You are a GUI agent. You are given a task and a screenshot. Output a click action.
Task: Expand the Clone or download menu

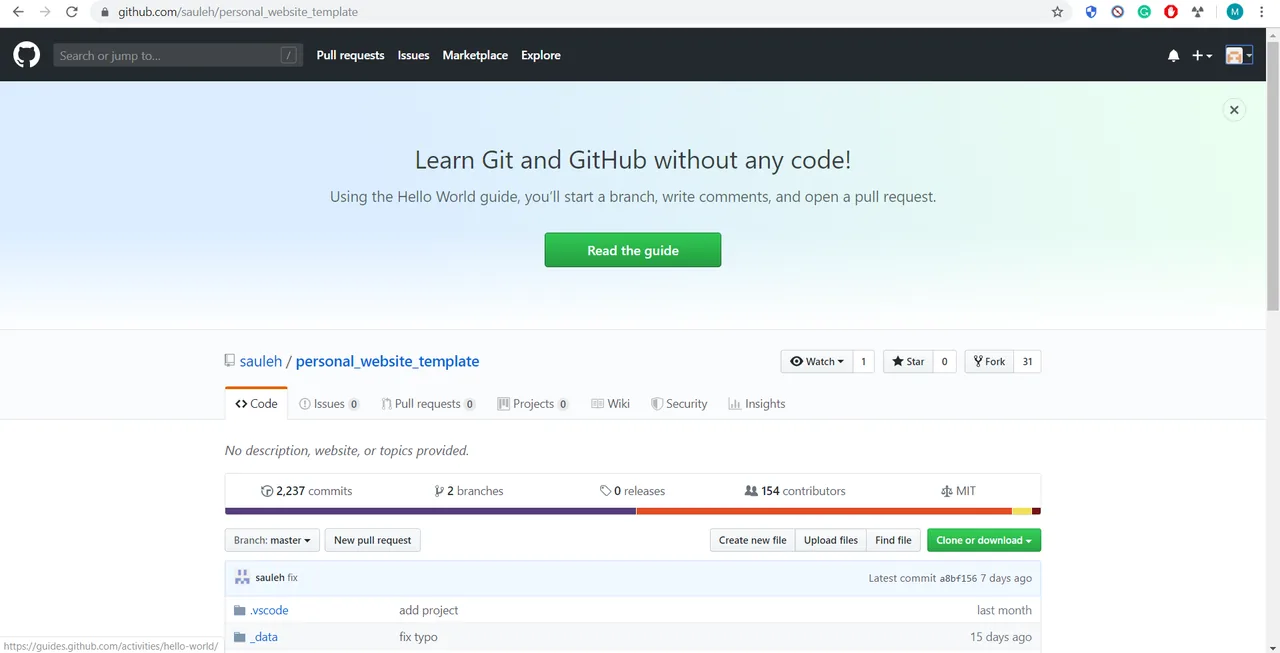point(984,540)
